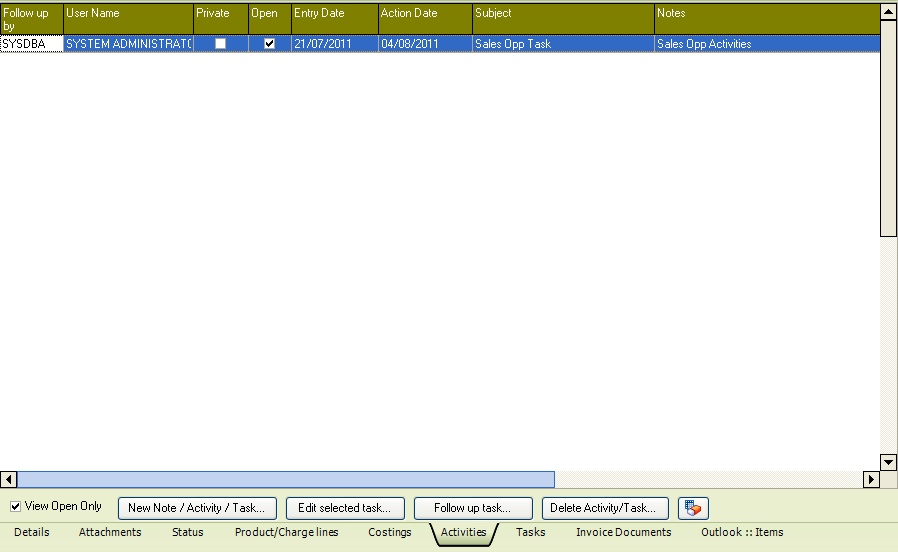
Task: Open the Invoice Documents tab
Action: pos(623,533)
